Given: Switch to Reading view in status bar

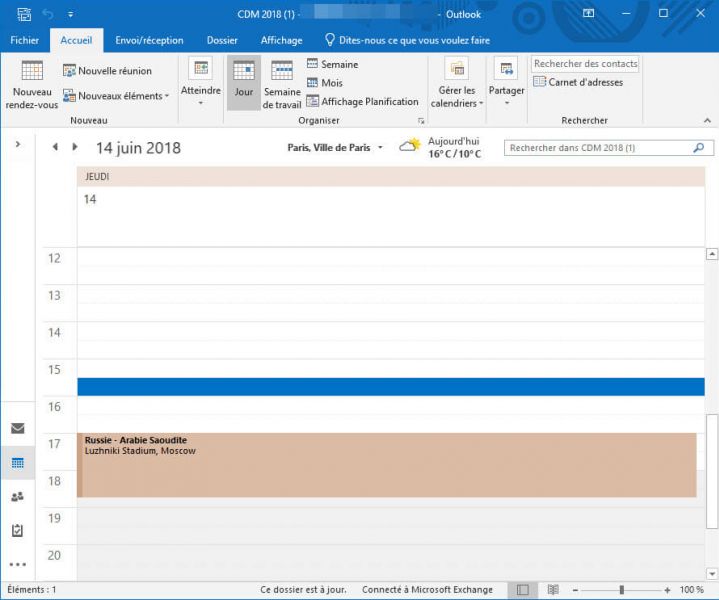Looking at the screenshot, I should (553, 590).
